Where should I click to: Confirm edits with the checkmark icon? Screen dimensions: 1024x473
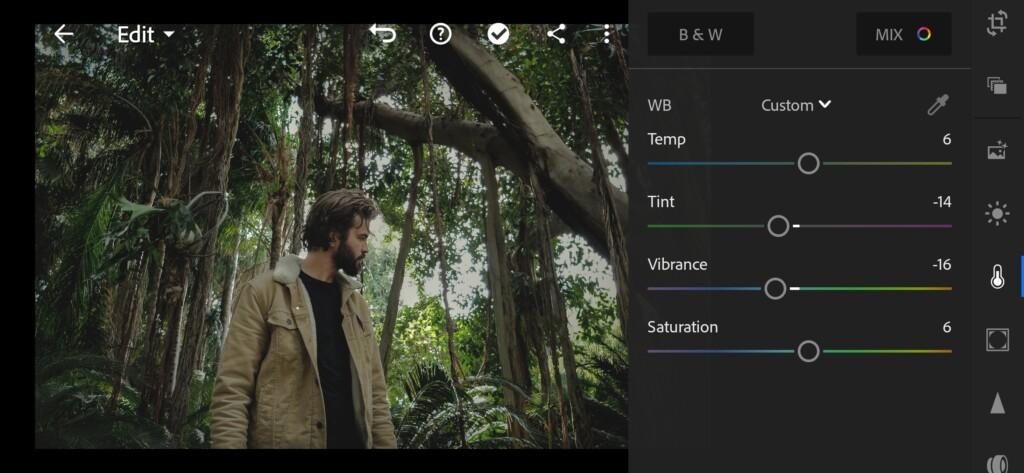498,34
